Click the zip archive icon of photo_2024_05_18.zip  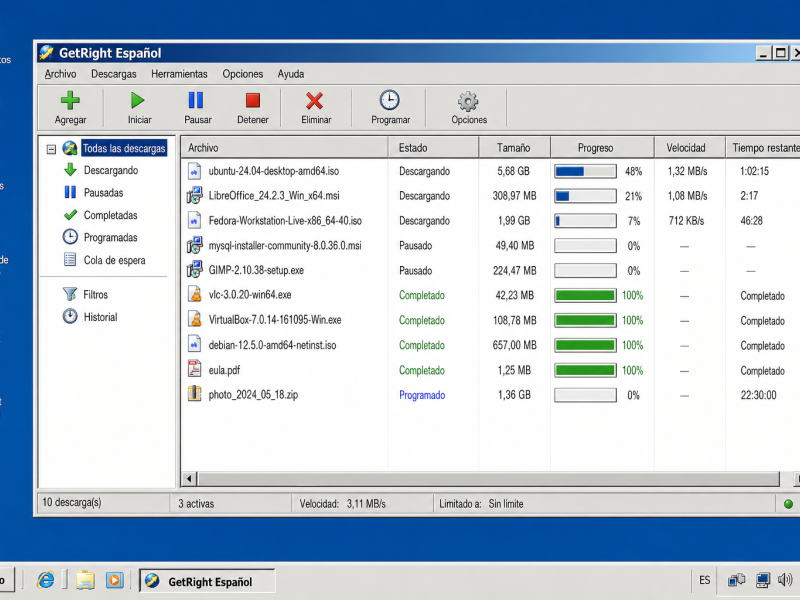tap(194, 394)
